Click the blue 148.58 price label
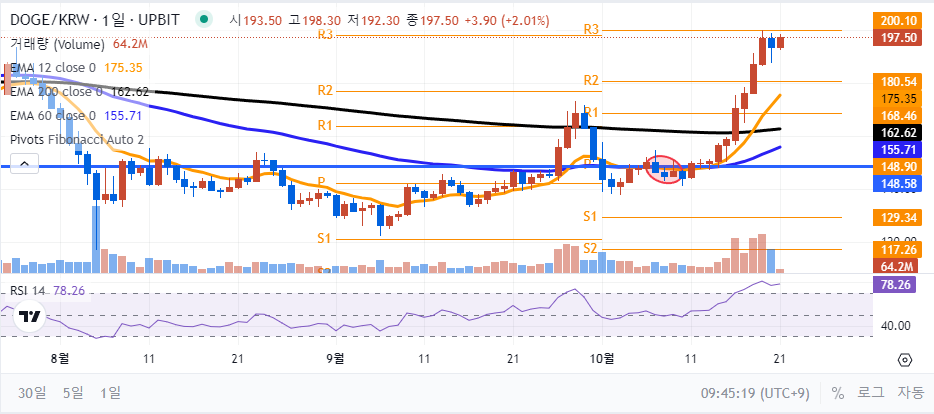This screenshot has width=934, height=414. pyautogui.click(x=899, y=184)
